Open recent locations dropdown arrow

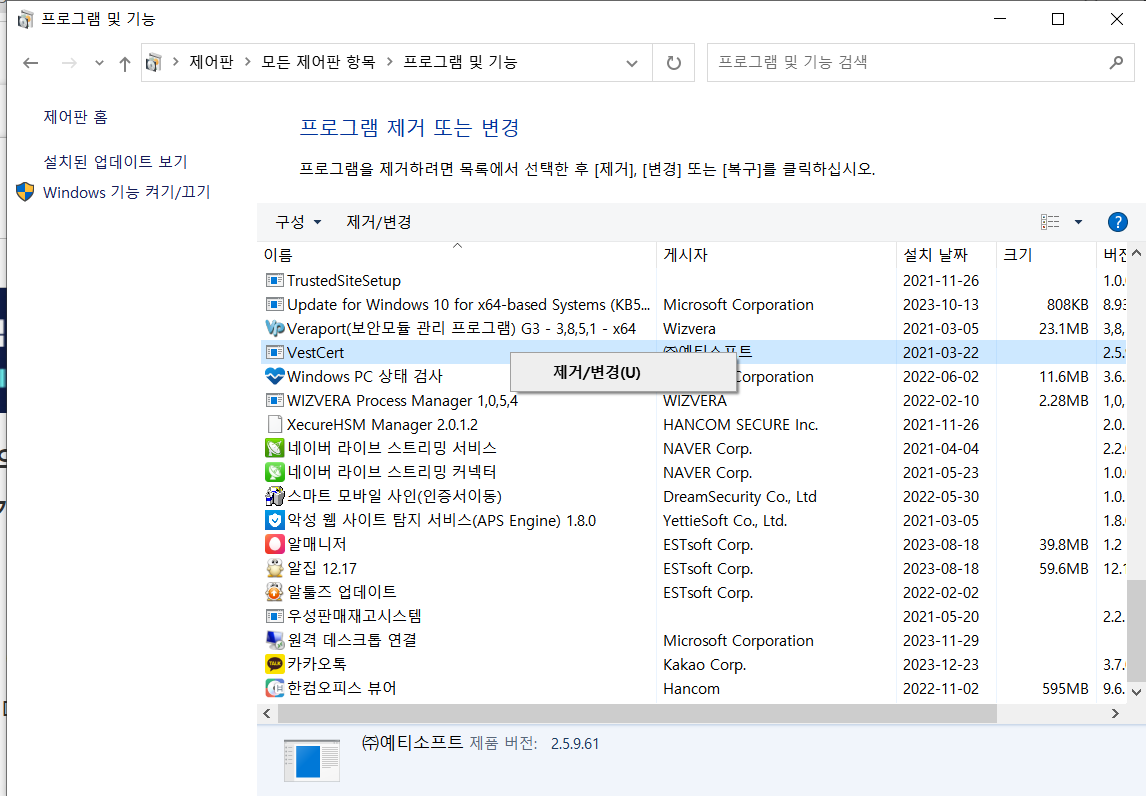click(99, 63)
